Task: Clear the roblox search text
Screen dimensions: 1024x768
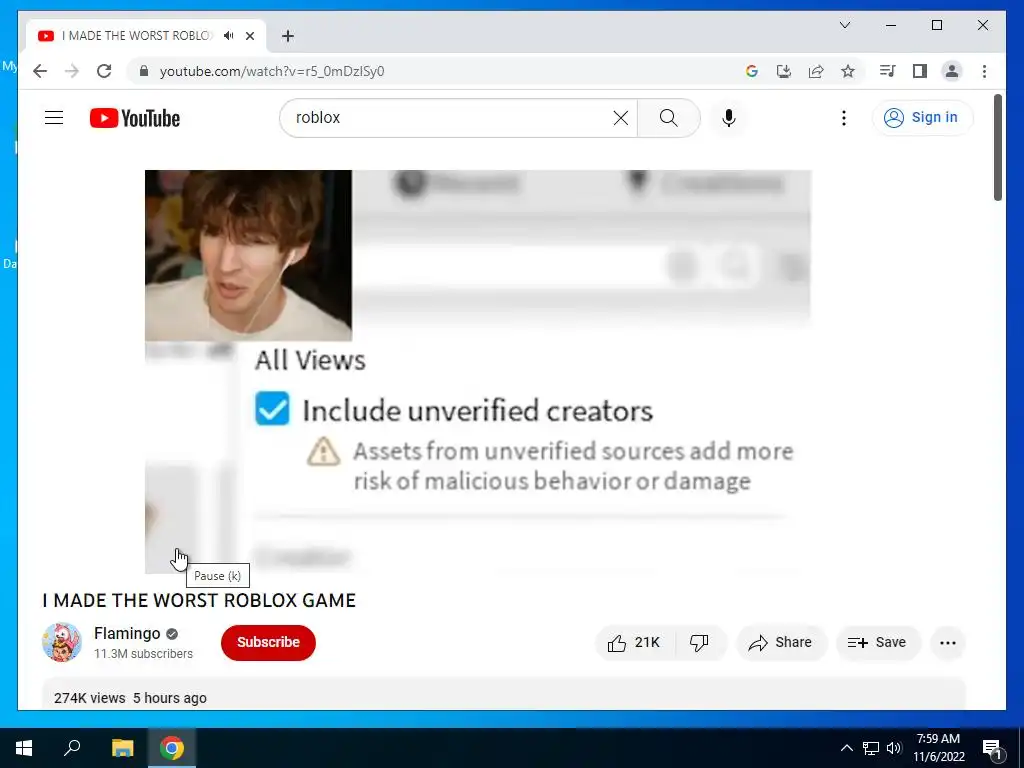Action: pyautogui.click(x=620, y=118)
